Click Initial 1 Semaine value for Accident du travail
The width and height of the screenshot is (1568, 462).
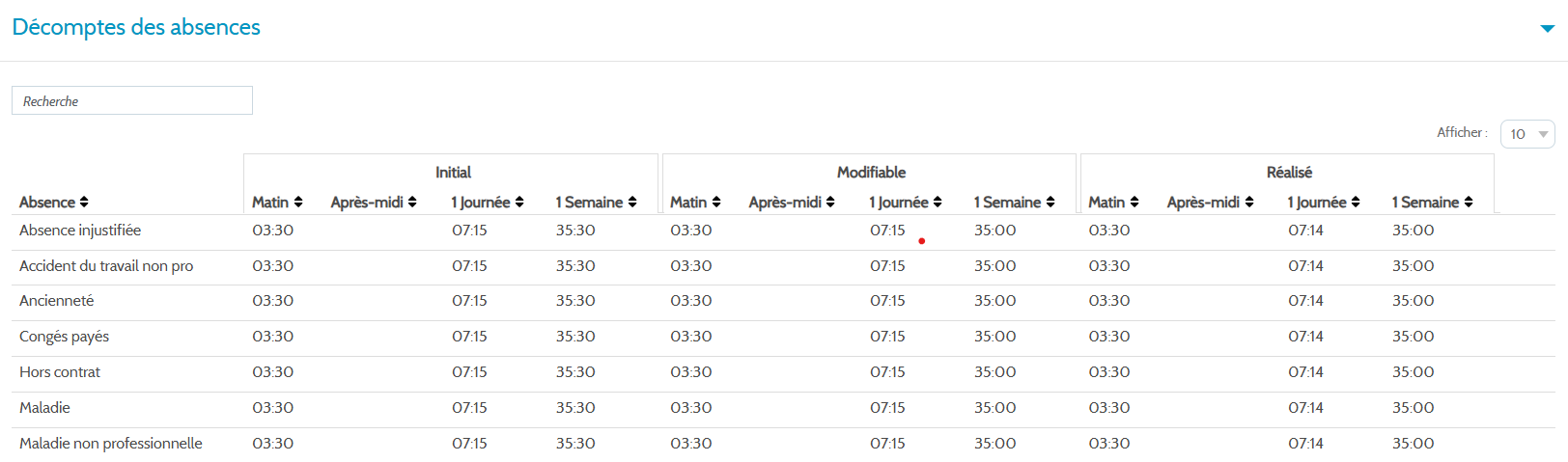tap(575, 266)
